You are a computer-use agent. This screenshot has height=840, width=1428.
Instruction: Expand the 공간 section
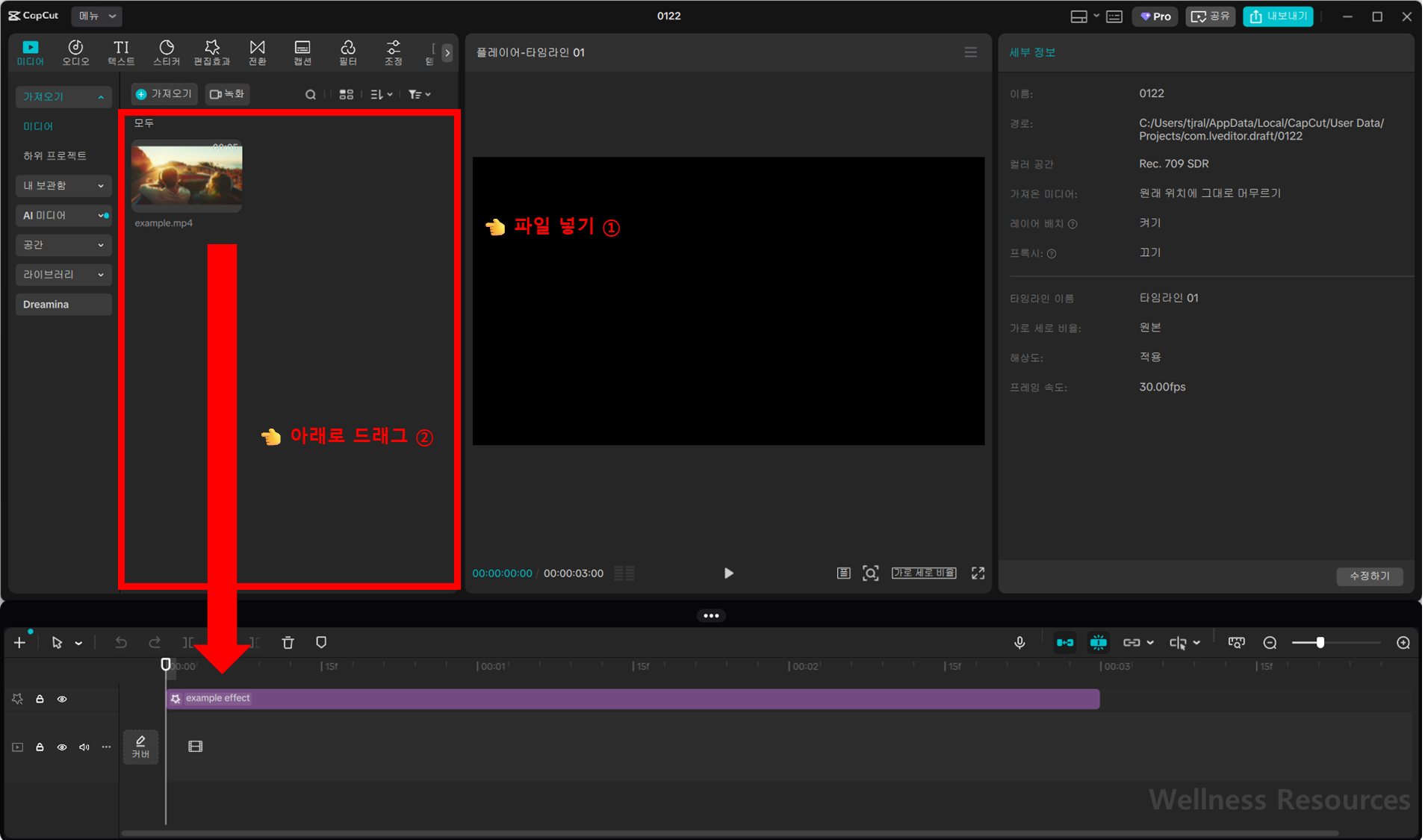[63, 245]
